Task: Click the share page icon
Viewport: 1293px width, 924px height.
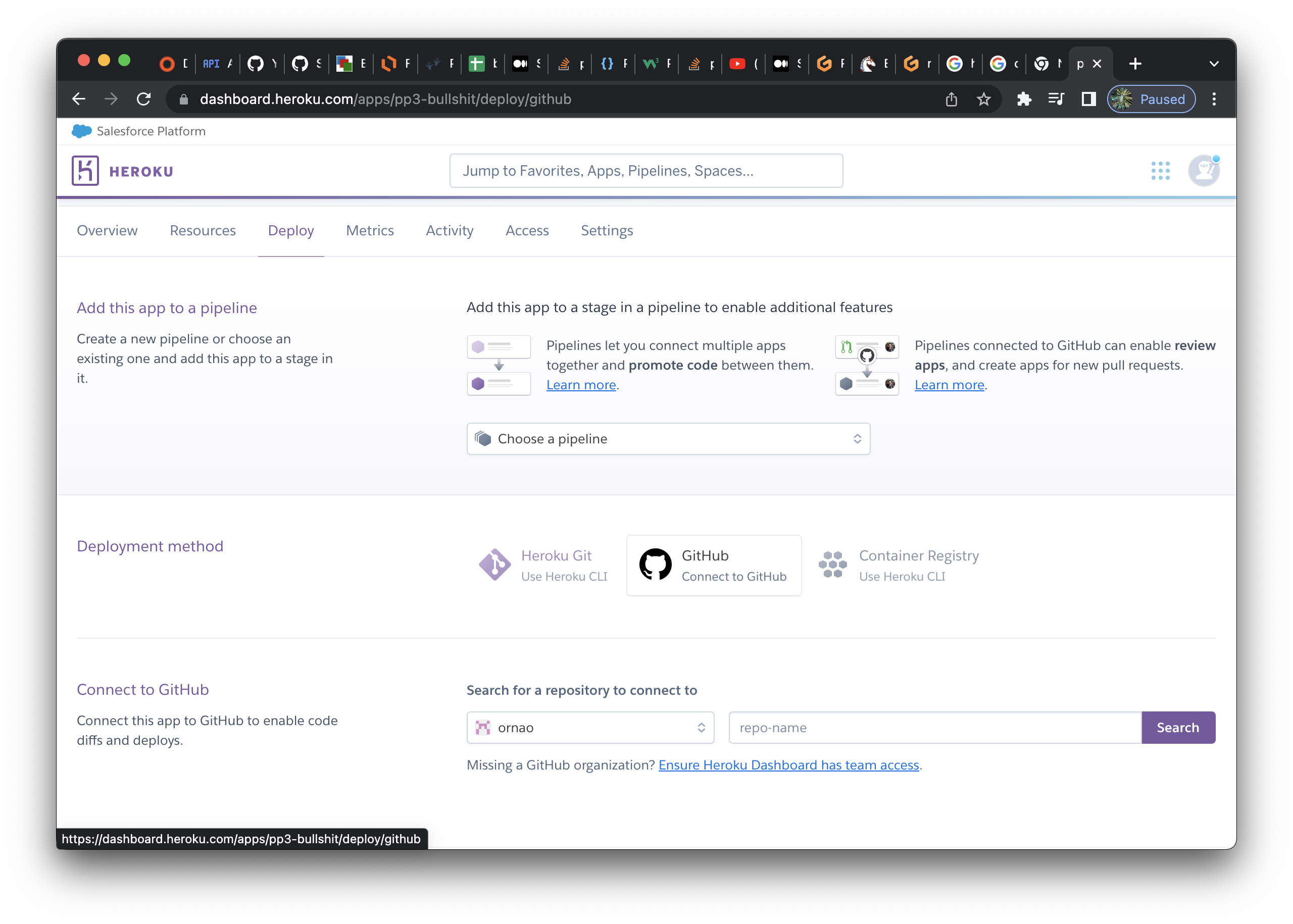Action: tap(952, 99)
